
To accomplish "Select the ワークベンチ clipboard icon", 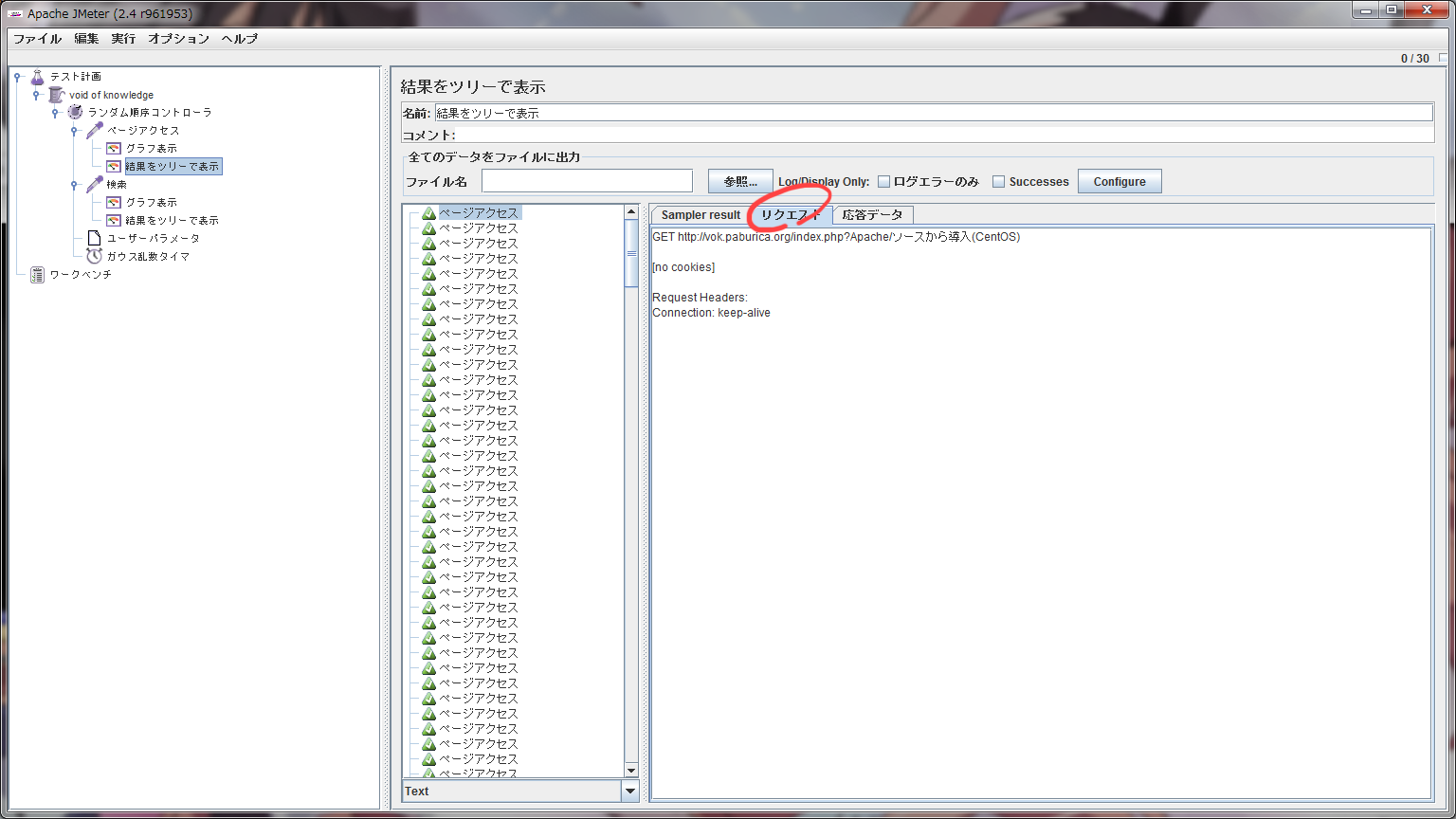I will tap(37, 275).
